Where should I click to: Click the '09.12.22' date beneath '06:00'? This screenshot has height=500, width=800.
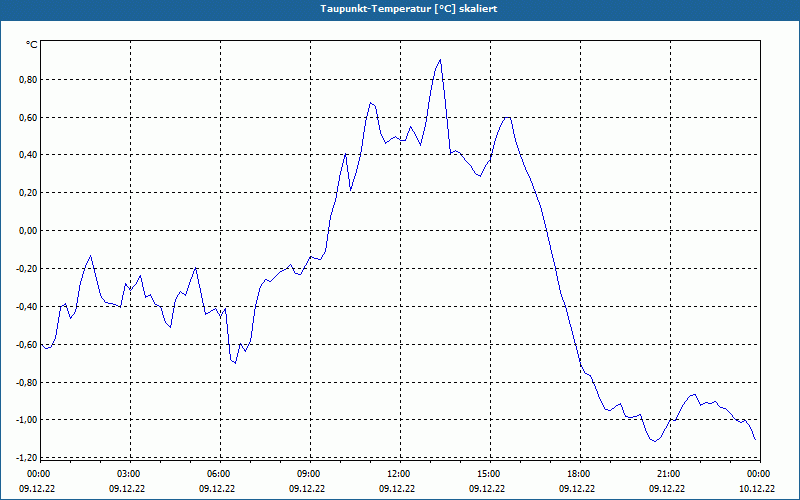[x=217, y=488]
